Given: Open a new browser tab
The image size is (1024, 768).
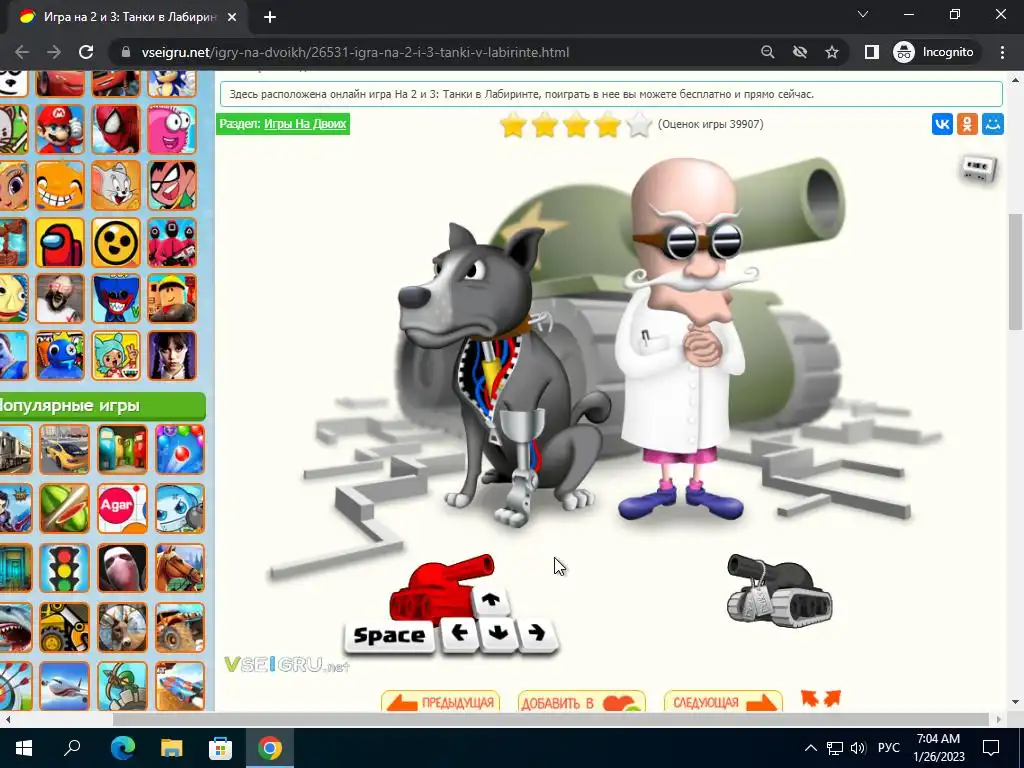Looking at the screenshot, I should tap(270, 18).
